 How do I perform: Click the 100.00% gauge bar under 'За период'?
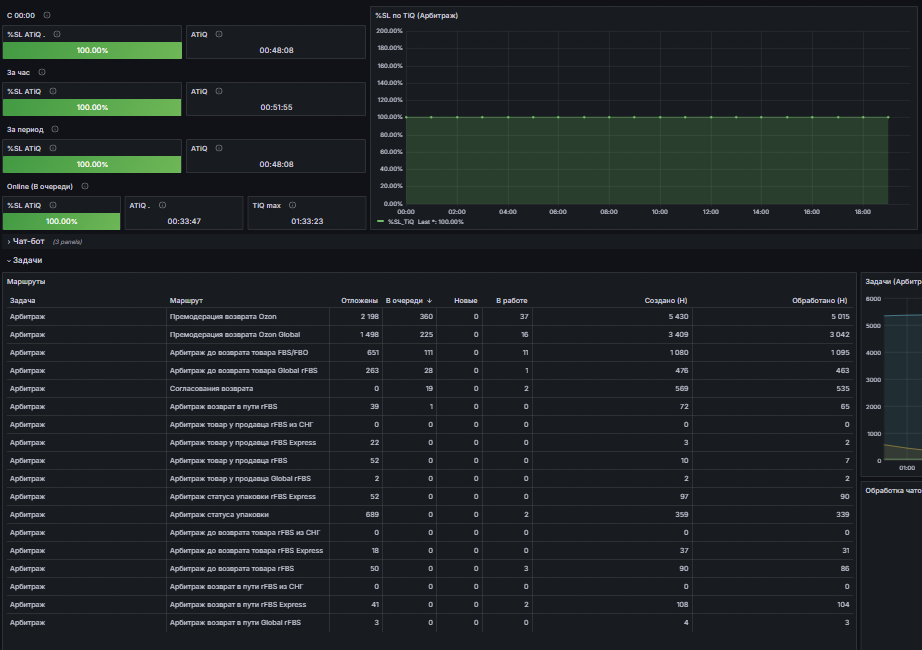click(92, 165)
